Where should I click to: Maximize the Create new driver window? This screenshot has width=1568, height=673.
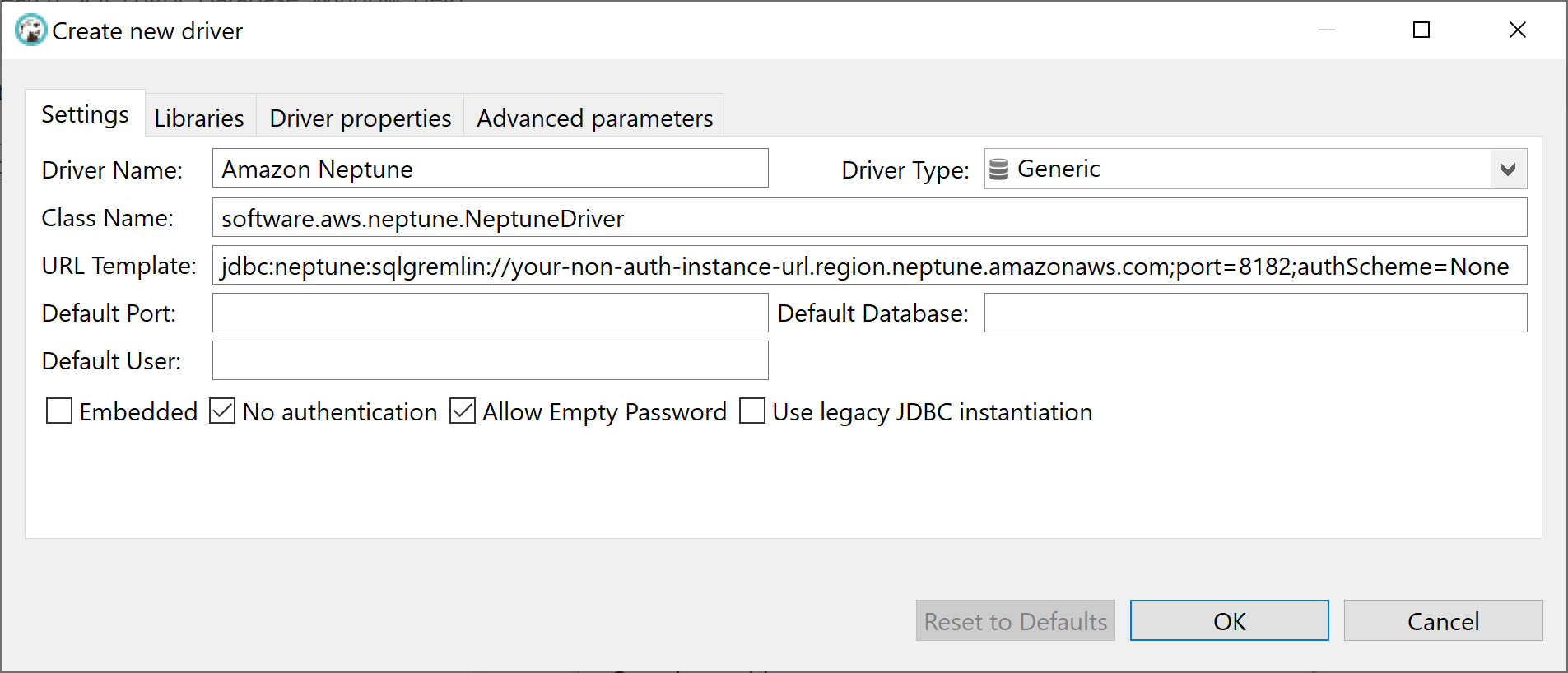1421,30
